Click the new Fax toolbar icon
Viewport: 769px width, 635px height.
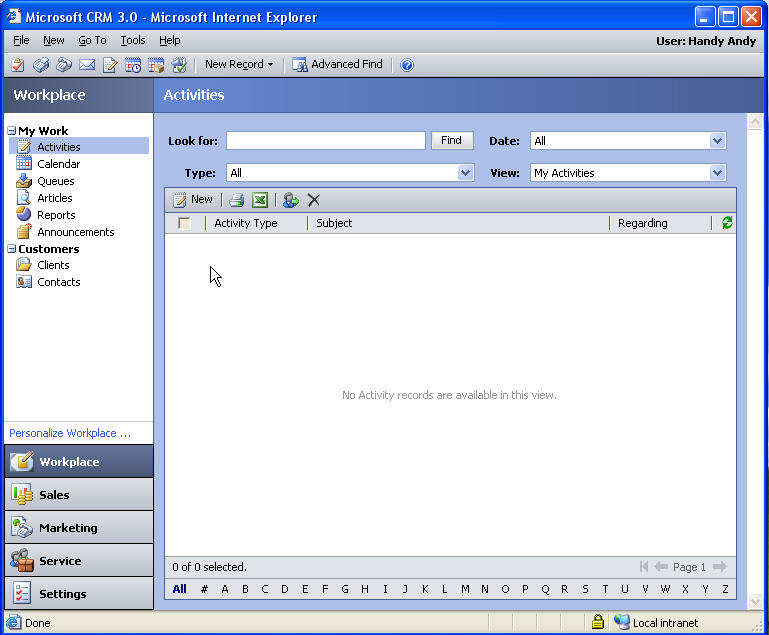(x=41, y=65)
